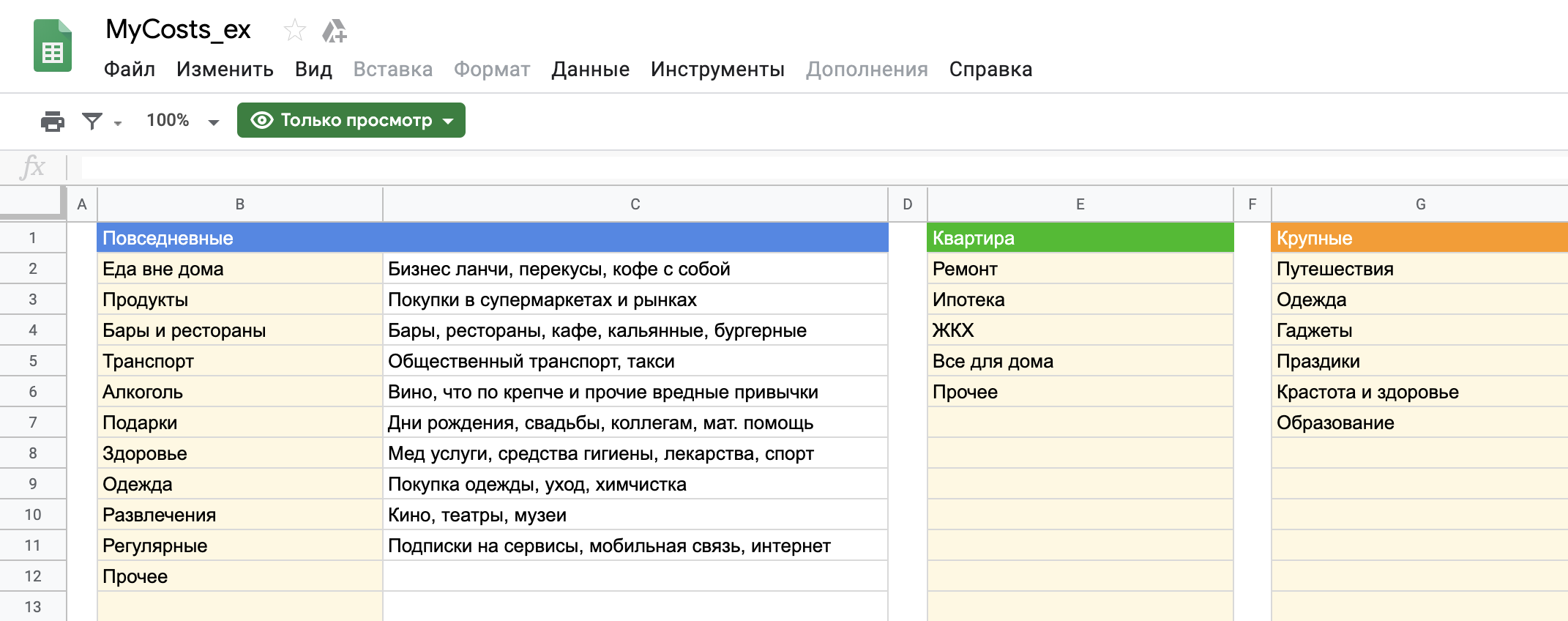1568x621 pixels.
Task: Select the 'Прочее' cell in column E
Action: pyautogui.click(x=1080, y=392)
